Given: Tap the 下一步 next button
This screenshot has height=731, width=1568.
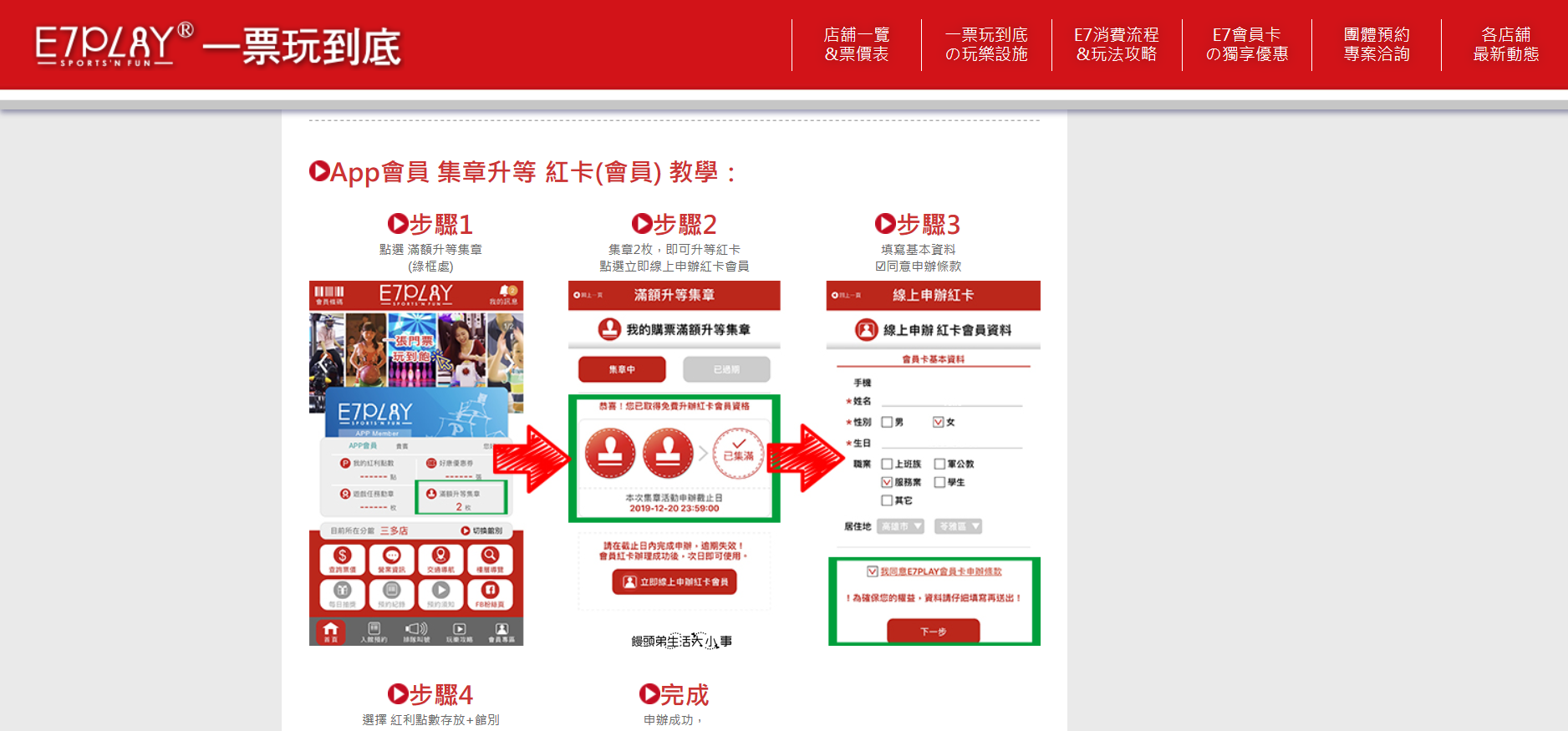Looking at the screenshot, I should click(x=933, y=631).
